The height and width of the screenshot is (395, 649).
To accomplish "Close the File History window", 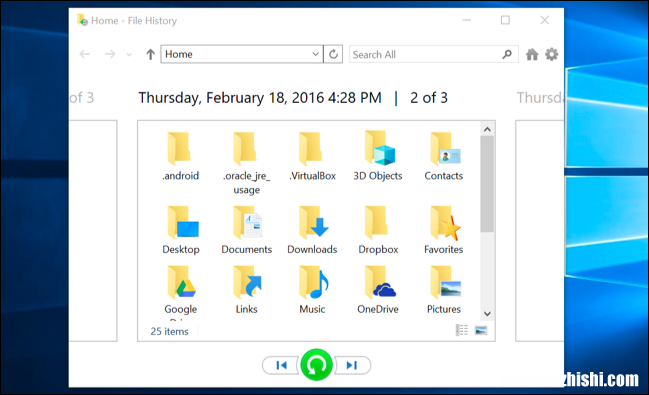I will click(545, 20).
